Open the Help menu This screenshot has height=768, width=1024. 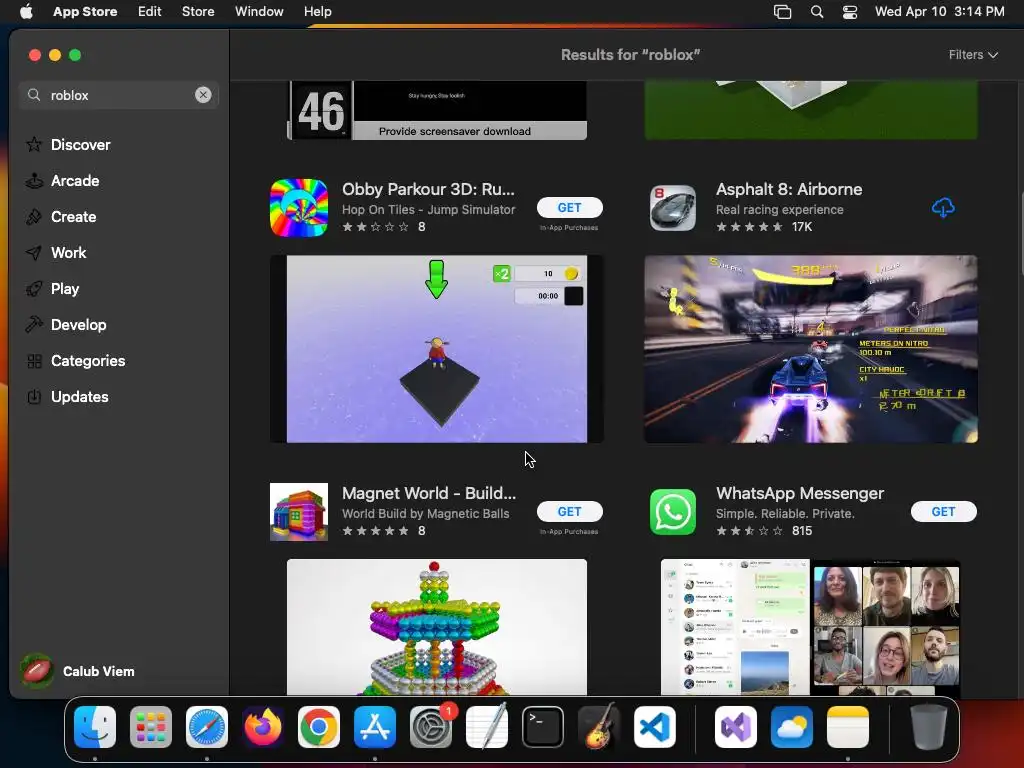click(317, 12)
